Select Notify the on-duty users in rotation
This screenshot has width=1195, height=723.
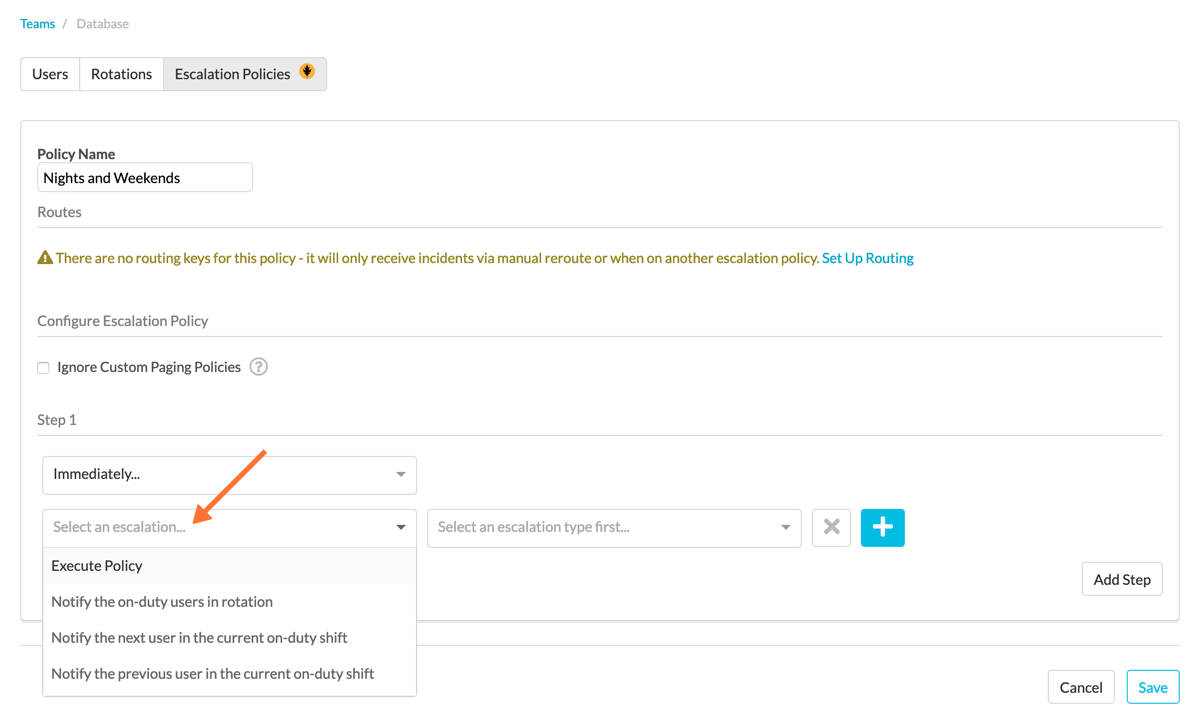click(x=162, y=601)
